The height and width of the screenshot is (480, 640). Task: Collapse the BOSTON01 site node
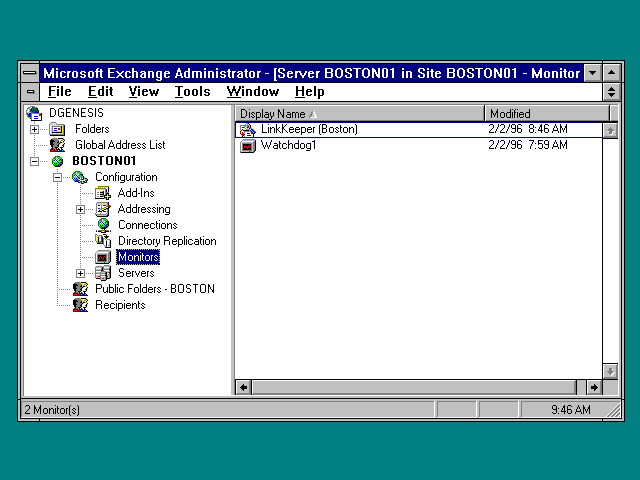click(35, 162)
